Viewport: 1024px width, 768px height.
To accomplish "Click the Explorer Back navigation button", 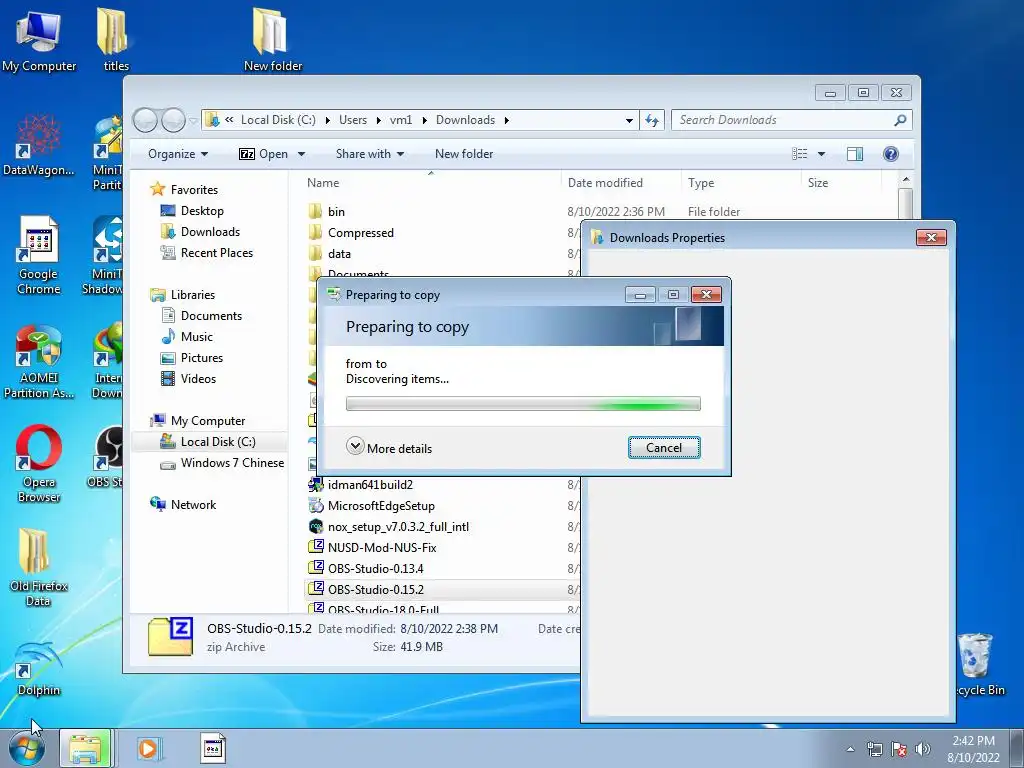I will click(145, 120).
